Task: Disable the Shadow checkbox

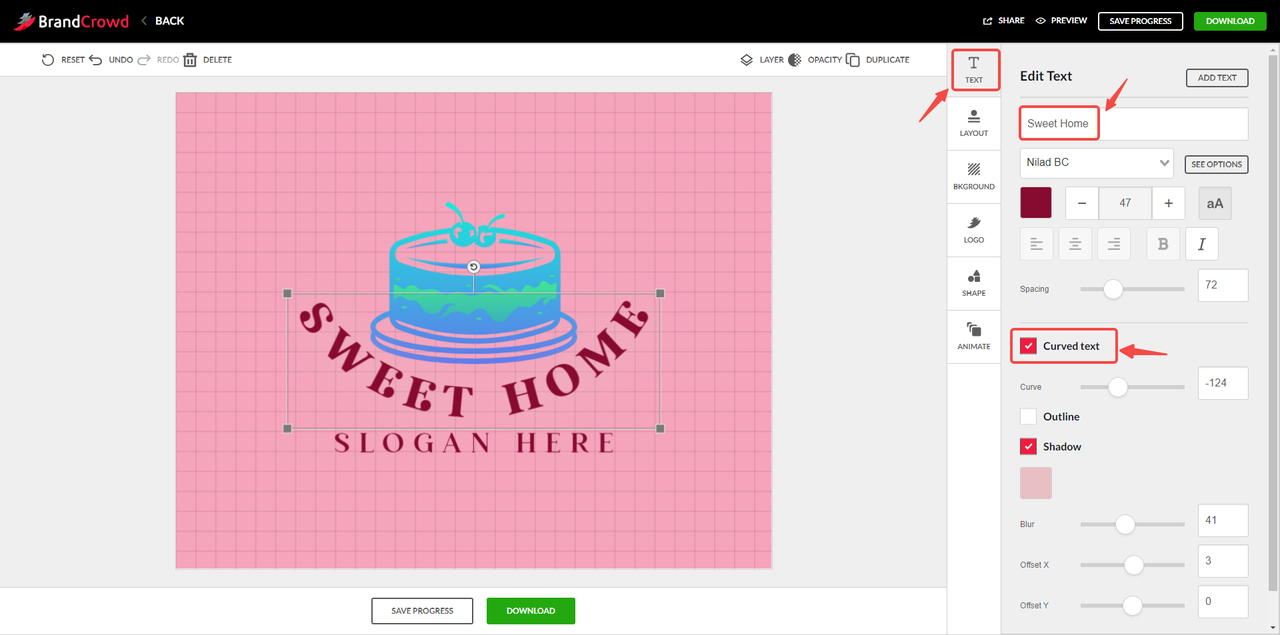Action: tap(1028, 446)
